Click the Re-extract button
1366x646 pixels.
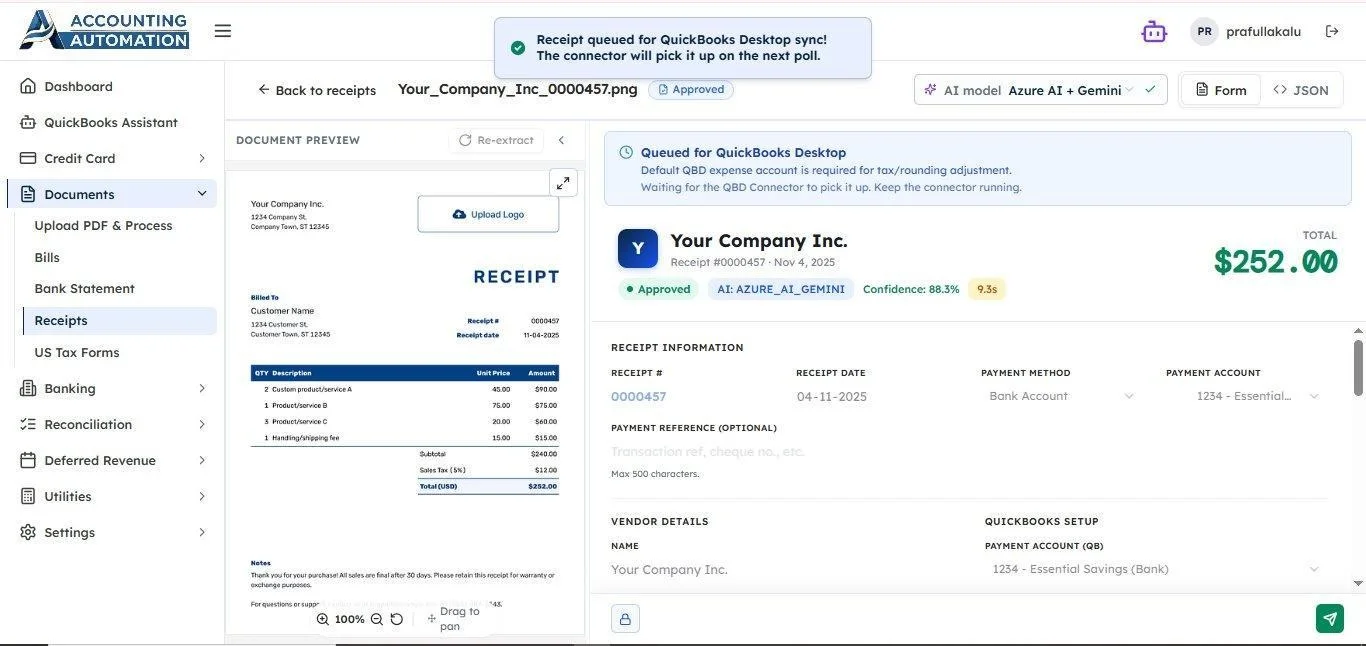click(x=496, y=140)
